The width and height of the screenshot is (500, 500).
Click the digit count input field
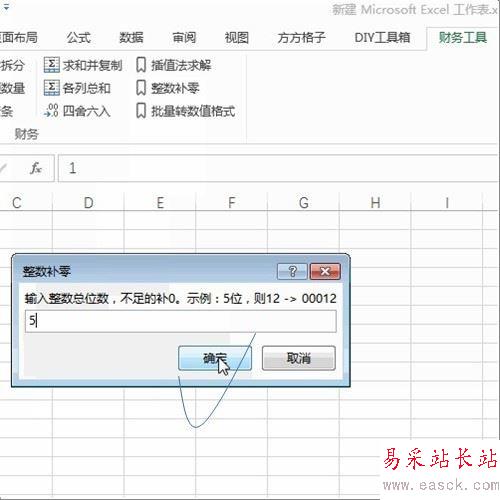coord(181,321)
